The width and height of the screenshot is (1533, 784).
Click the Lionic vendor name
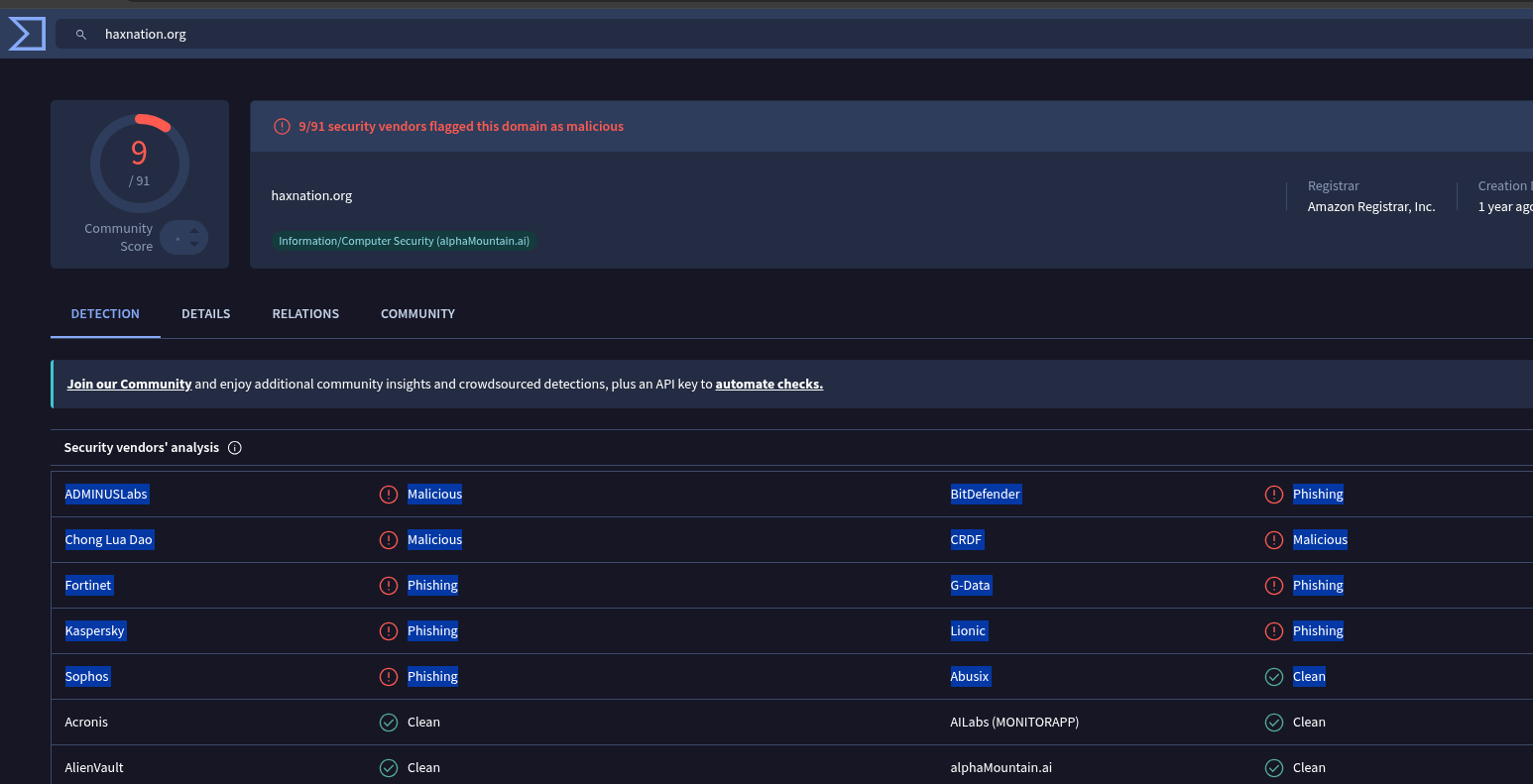(969, 630)
